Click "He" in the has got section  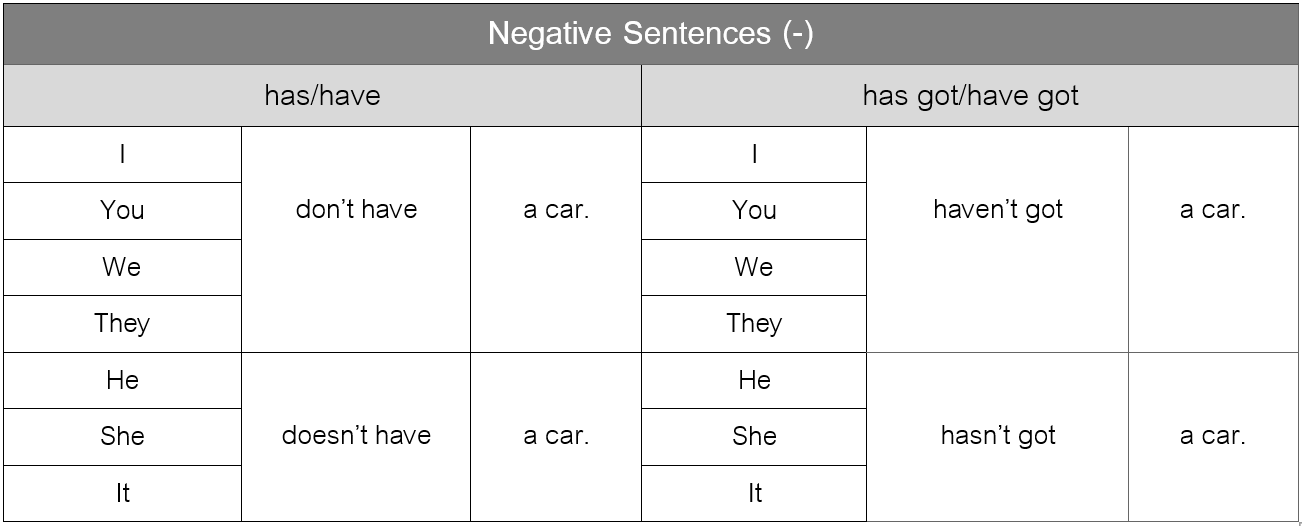pos(754,380)
